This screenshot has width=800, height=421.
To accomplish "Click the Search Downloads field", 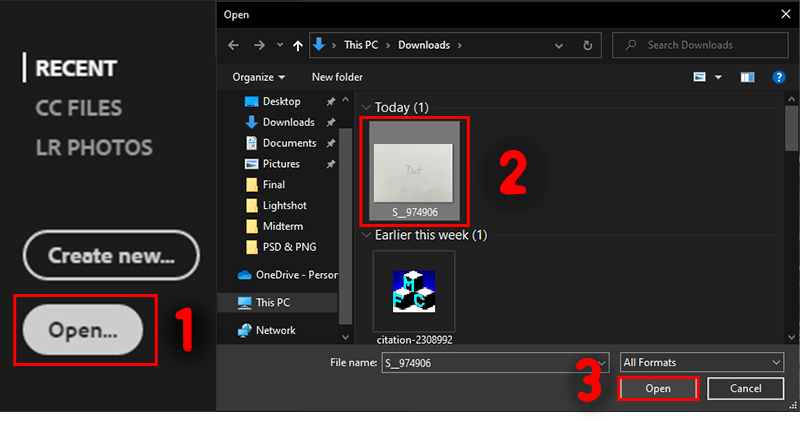I will tap(700, 45).
